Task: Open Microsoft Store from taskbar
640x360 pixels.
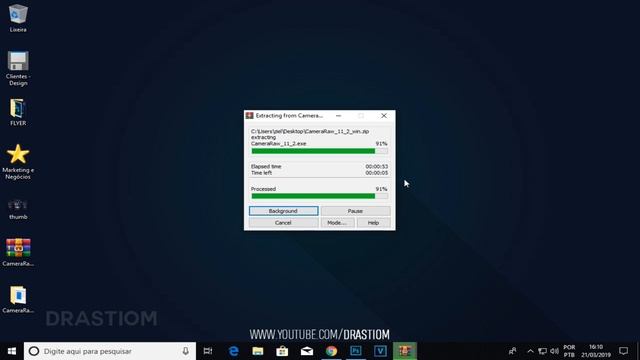Action: point(282,351)
